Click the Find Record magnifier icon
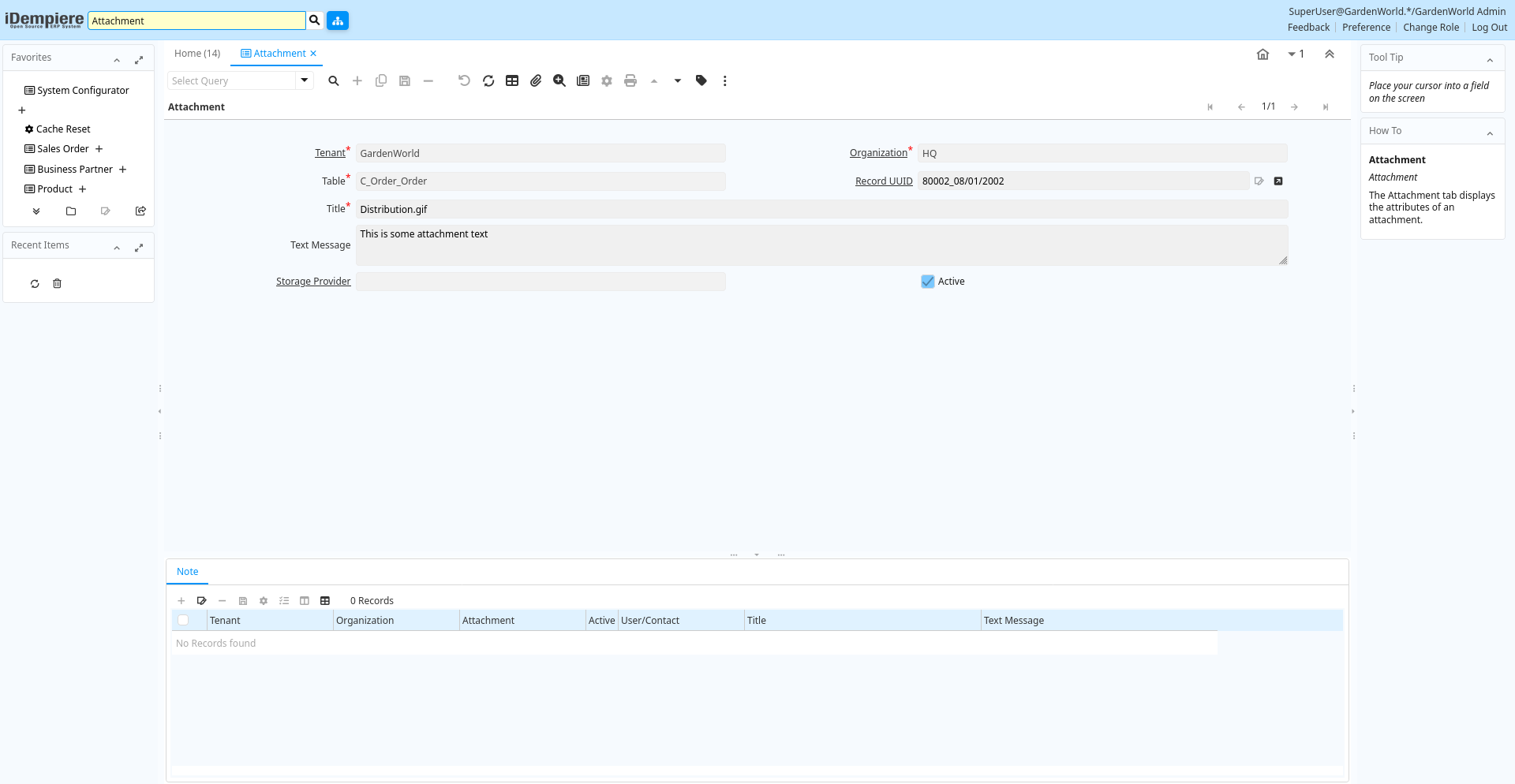This screenshot has height=784, width=1515. 334,80
